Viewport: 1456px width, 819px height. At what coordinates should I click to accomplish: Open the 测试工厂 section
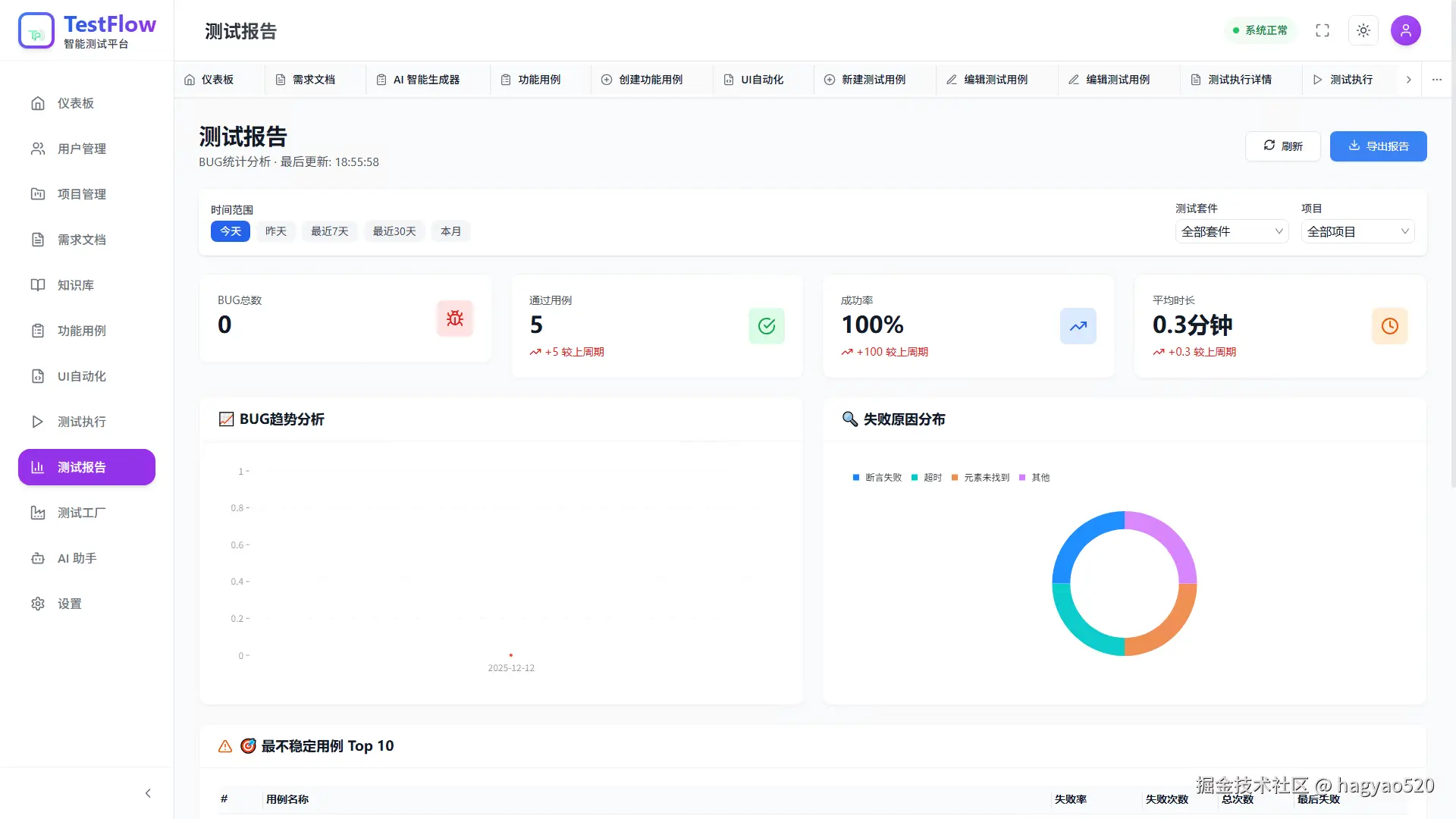point(79,513)
